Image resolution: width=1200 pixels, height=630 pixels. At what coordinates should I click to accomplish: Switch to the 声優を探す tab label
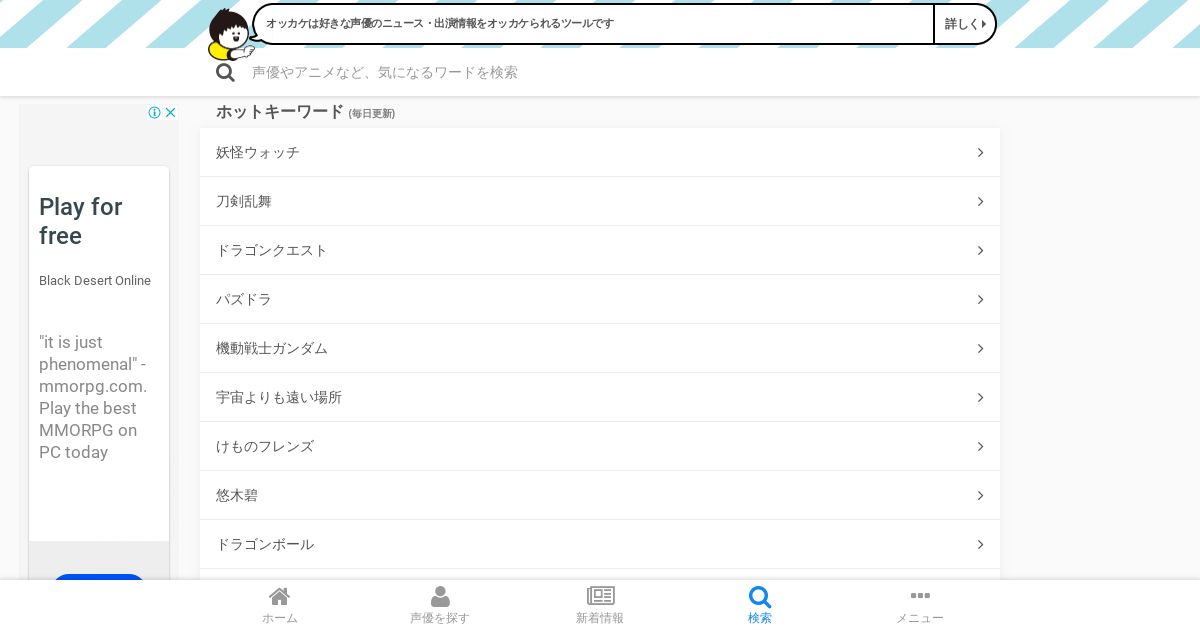440,618
